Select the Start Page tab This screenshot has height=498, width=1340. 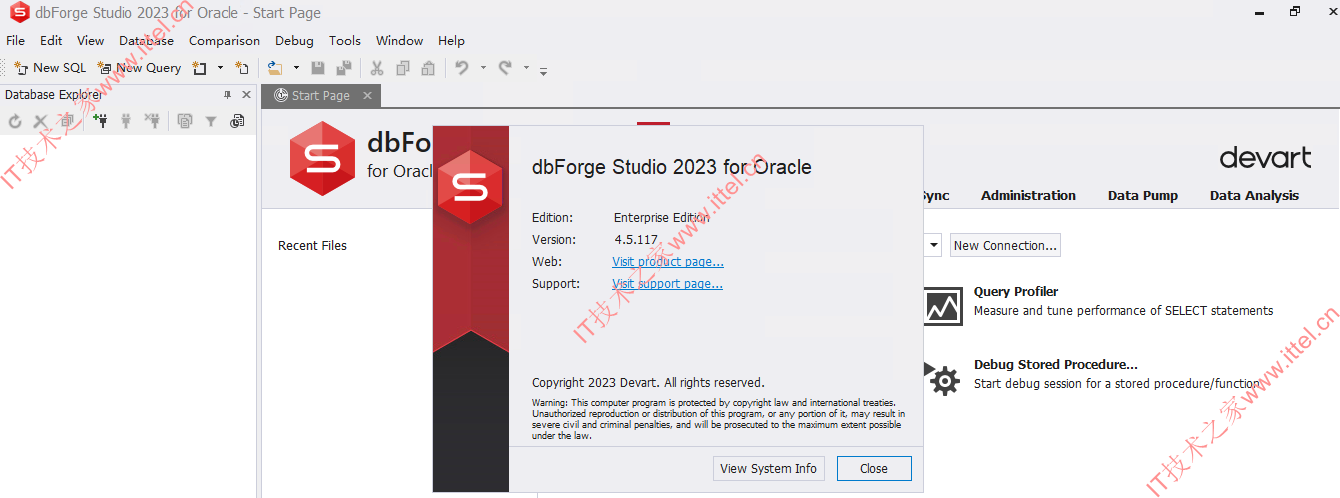tap(320, 95)
